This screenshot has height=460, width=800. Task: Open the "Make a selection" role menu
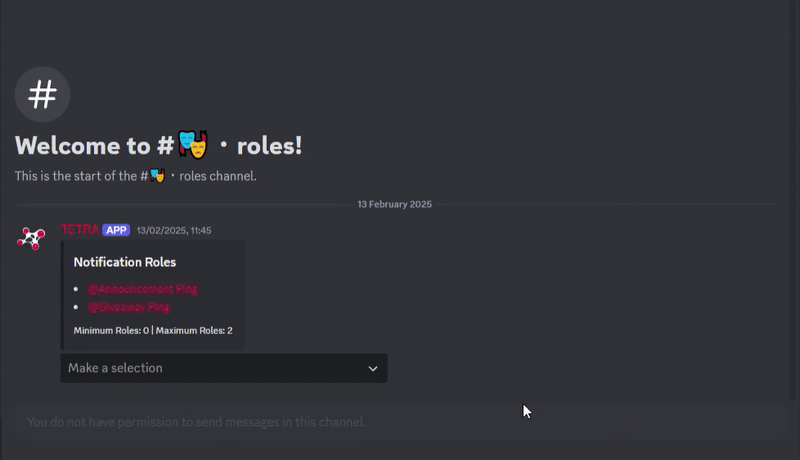click(200, 368)
